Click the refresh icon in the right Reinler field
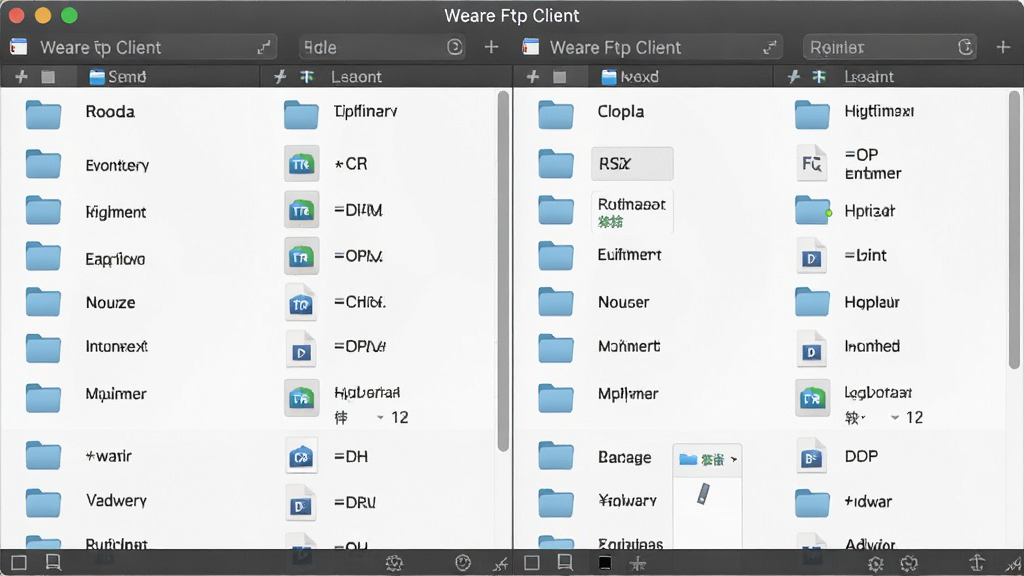 (965, 47)
